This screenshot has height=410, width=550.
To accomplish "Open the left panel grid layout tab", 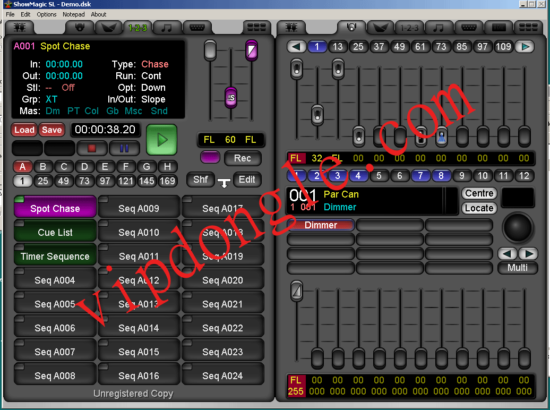I will pos(257,27).
